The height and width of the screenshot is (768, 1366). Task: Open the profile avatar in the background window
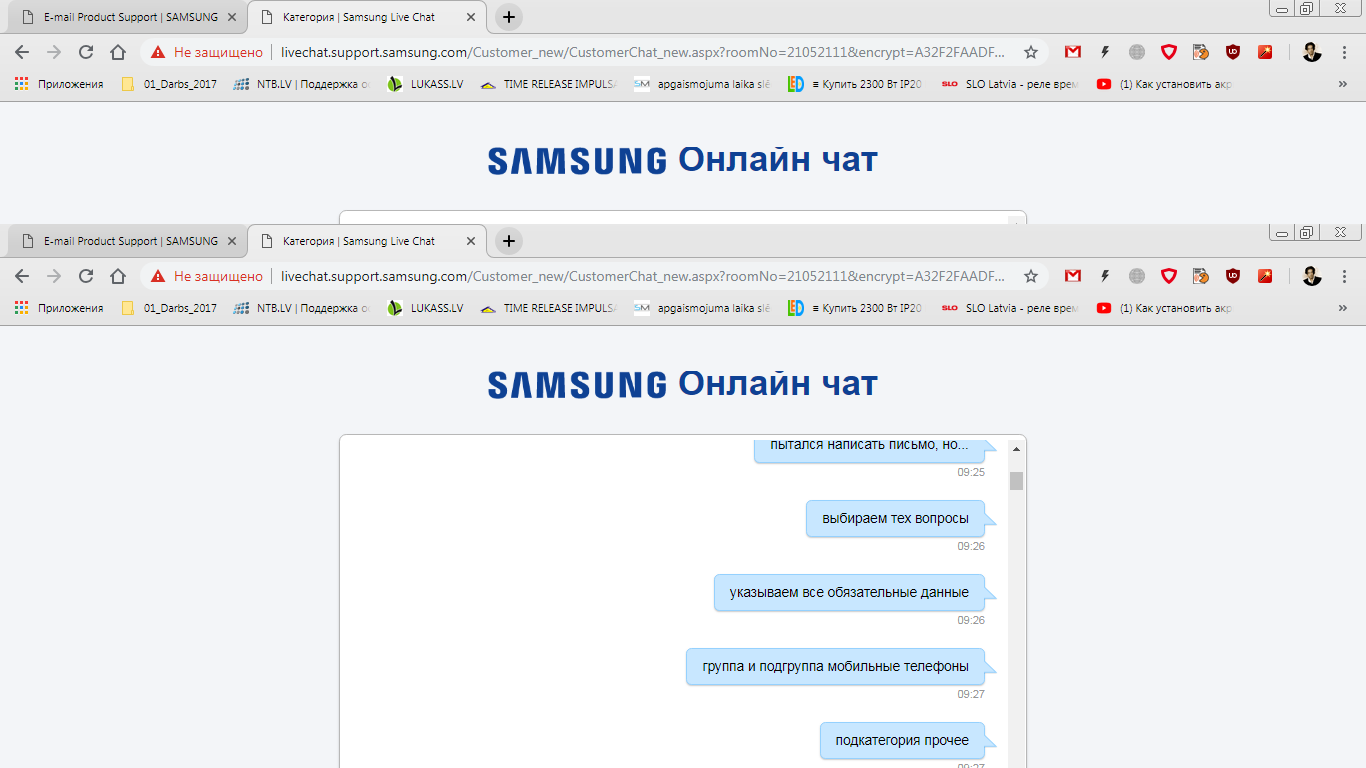pos(1312,52)
